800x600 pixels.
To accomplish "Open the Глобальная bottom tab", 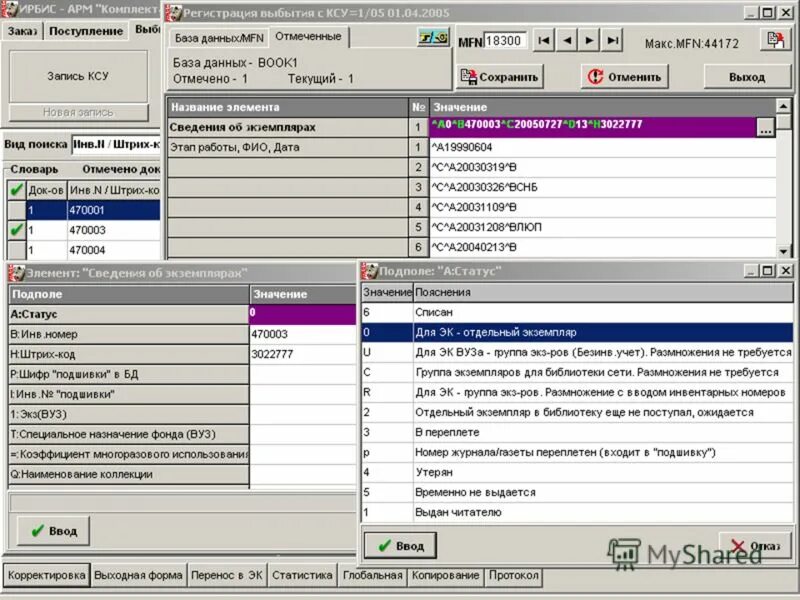I will [372, 576].
